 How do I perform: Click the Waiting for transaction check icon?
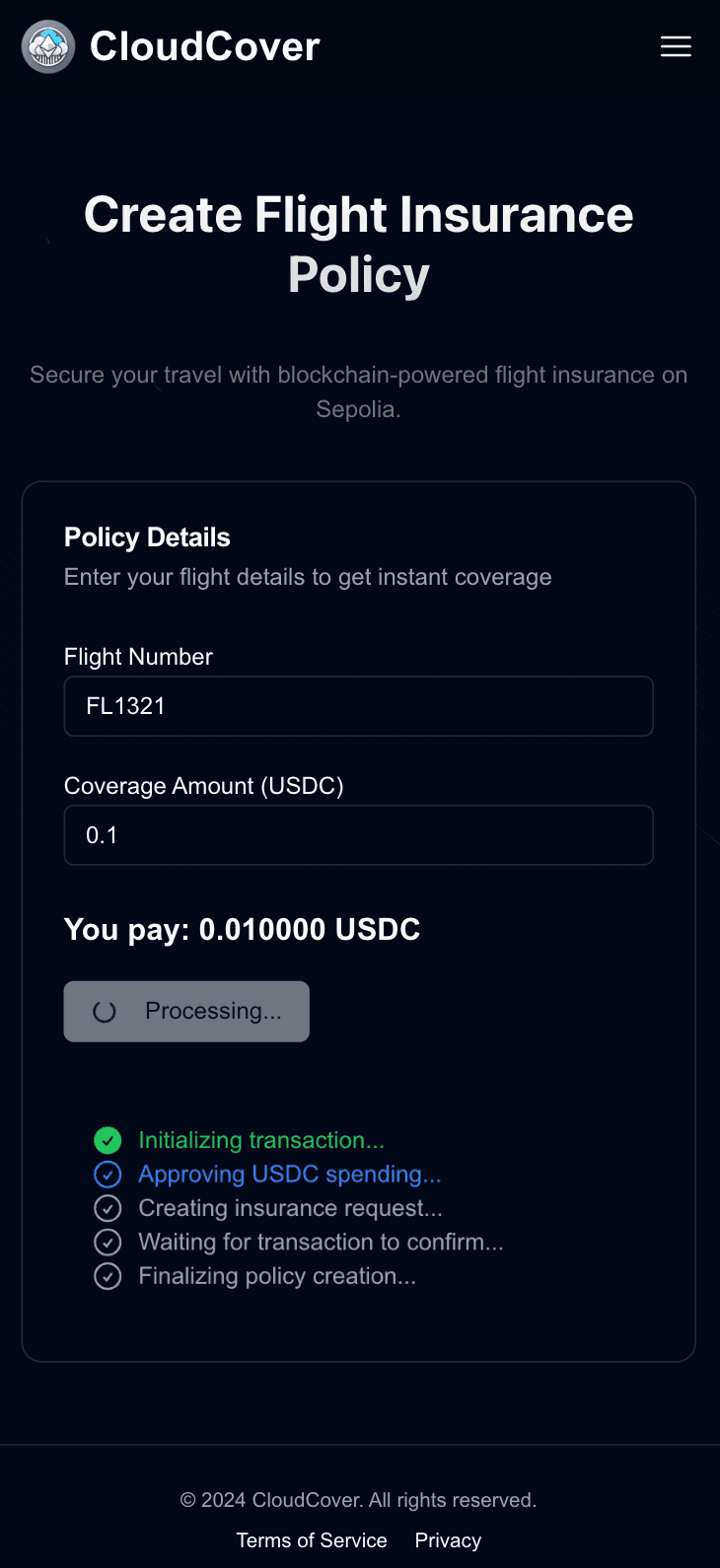[108, 1243]
